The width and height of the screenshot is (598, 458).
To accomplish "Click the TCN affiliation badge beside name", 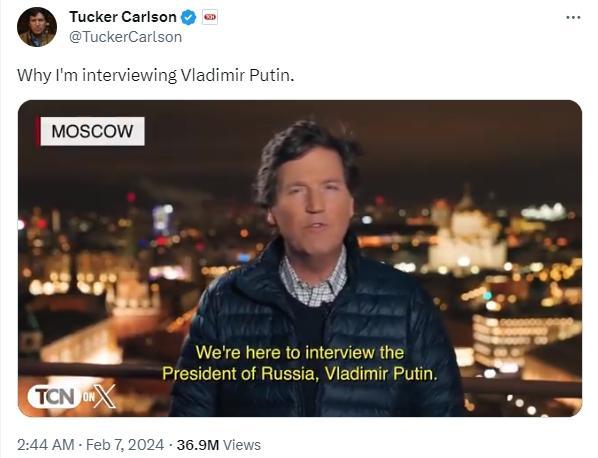I will click(x=209, y=17).
